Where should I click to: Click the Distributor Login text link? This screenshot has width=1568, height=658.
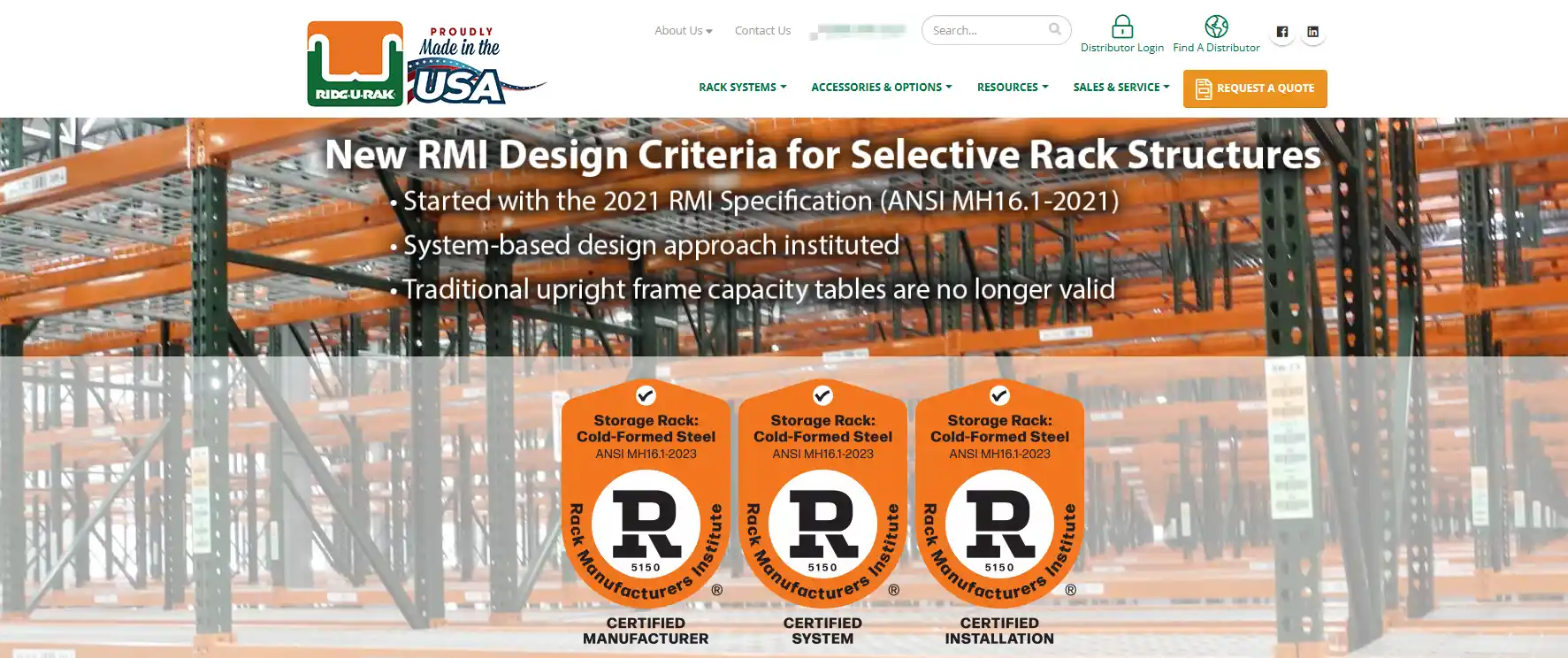(x=1122, y=48)
